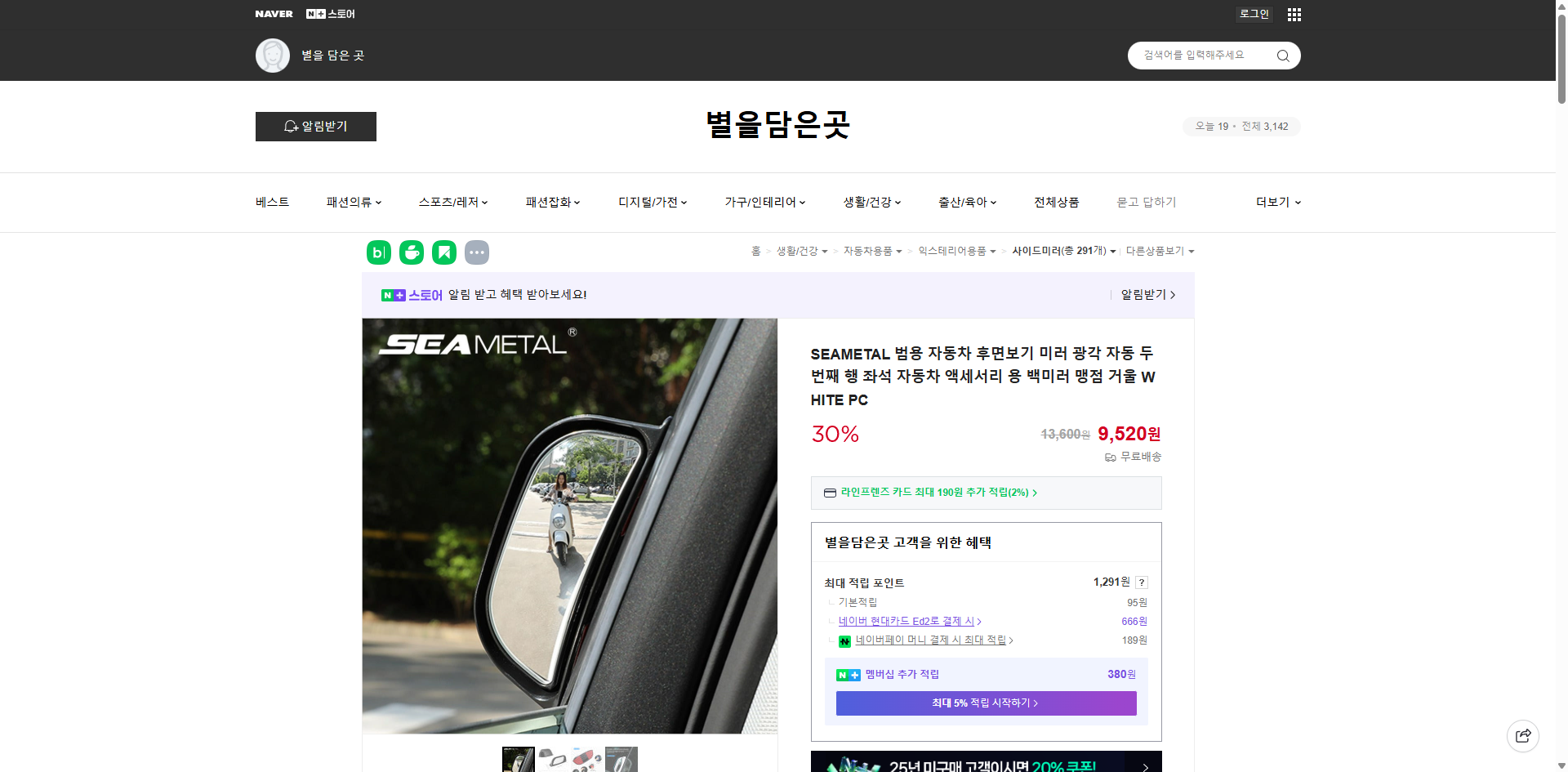The width and height of the screenshot is (1568, 772).
Task: Select the second product thumbnail
Action: [x=552, y=759]
